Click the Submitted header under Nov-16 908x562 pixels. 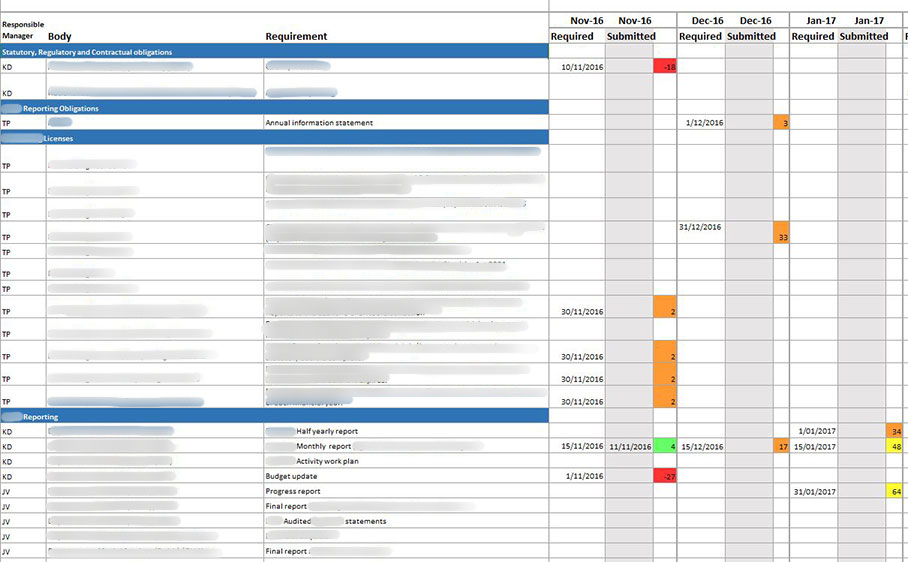(x=631, y=36)
